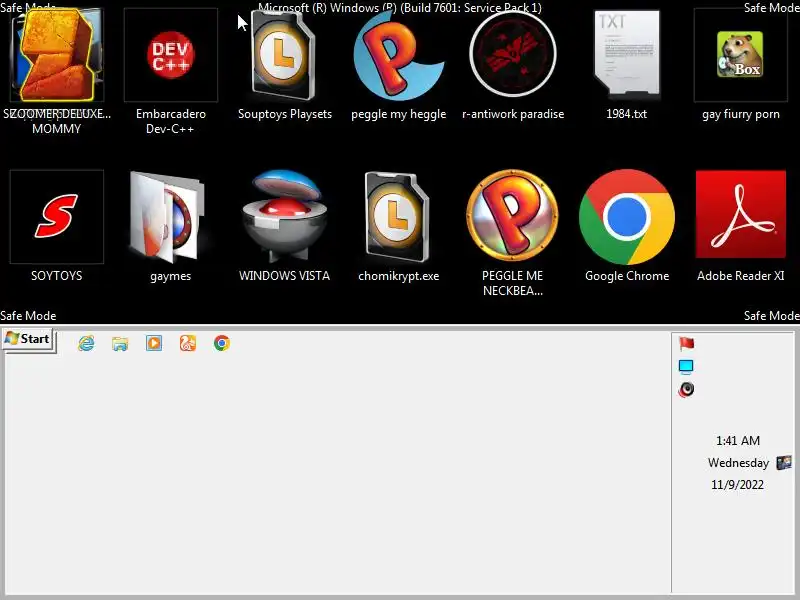Open Internet Explorer from the taskbar
800x600 pixels.
click(x=86, y=343)
